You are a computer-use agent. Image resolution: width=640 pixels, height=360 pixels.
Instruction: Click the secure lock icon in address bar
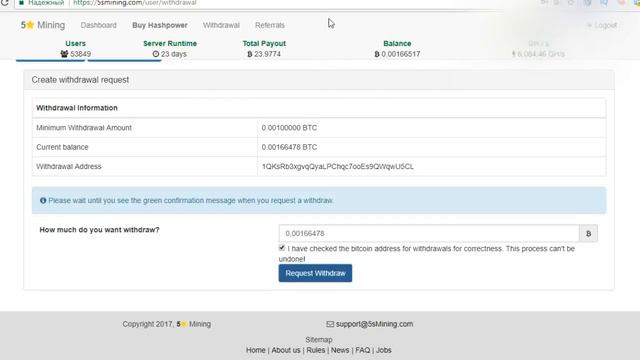click(x=21, y=2)
